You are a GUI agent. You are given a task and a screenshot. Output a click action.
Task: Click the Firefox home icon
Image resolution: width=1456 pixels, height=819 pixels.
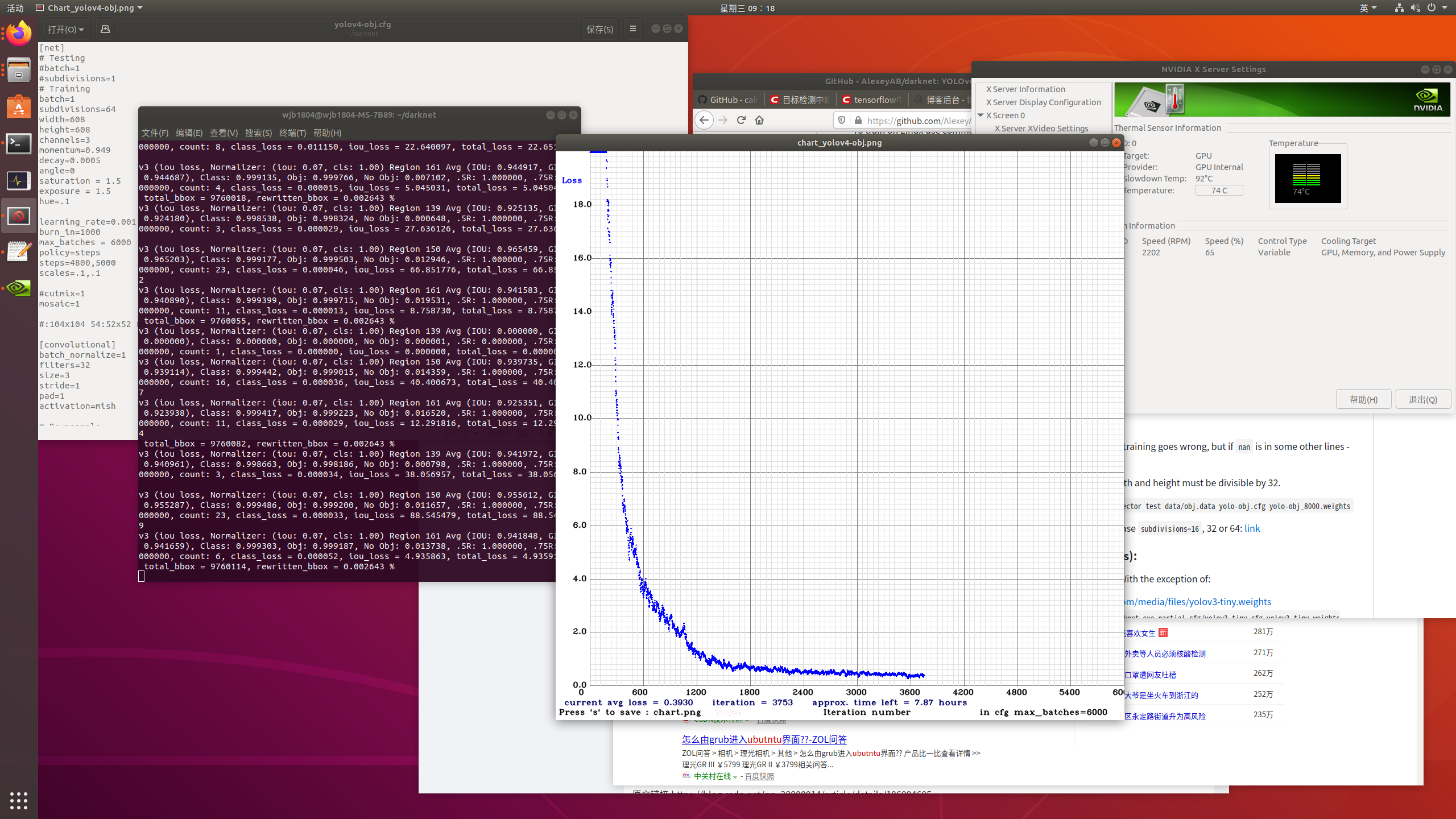click(759, 120)
